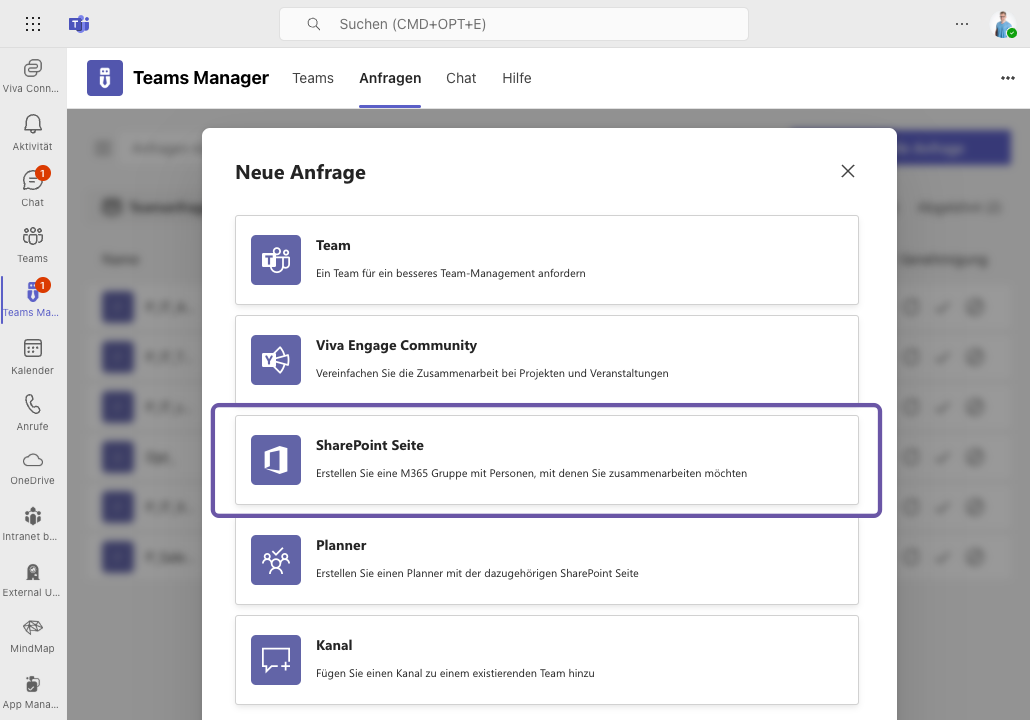Select the Planner request option
Image resolution: width=1030 pixels, height=720 pixels.
tap(546, 560)
